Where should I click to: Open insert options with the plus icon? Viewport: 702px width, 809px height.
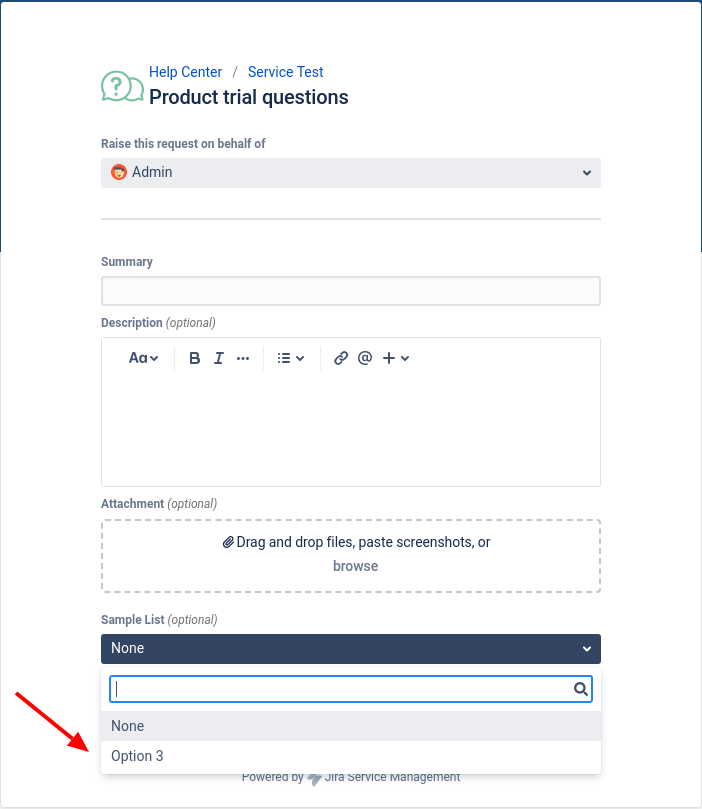pyautogui.click(x=390, y=357)
